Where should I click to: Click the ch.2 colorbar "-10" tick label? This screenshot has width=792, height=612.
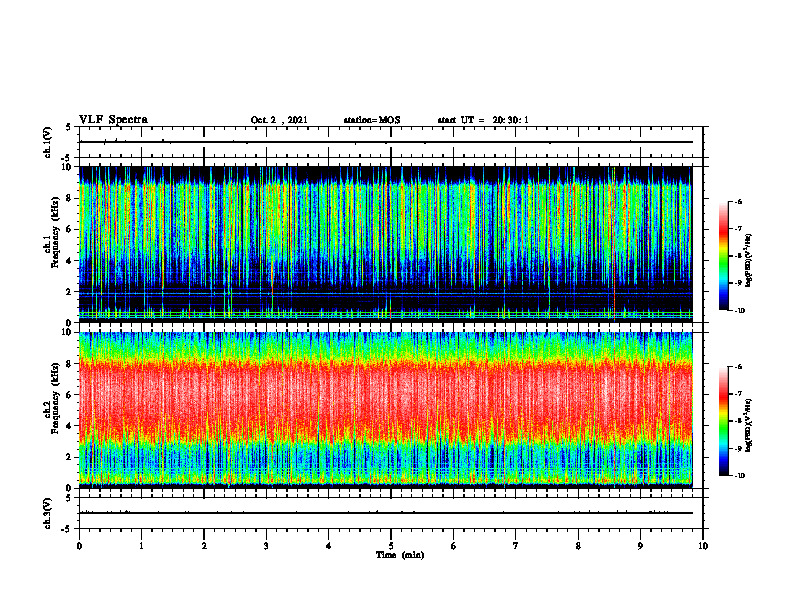740,476
